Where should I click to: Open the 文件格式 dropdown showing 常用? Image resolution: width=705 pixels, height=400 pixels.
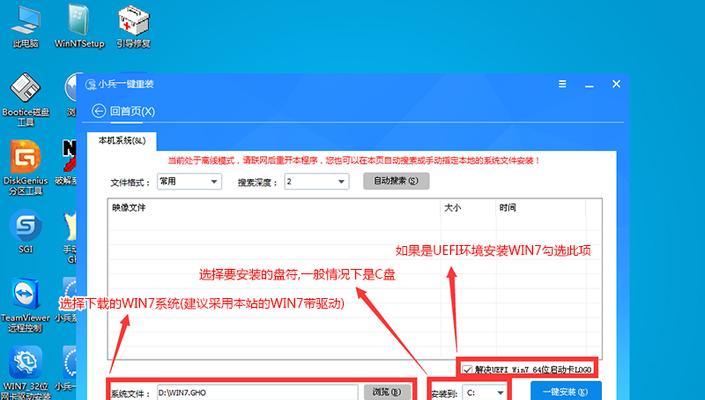(189, 182)
